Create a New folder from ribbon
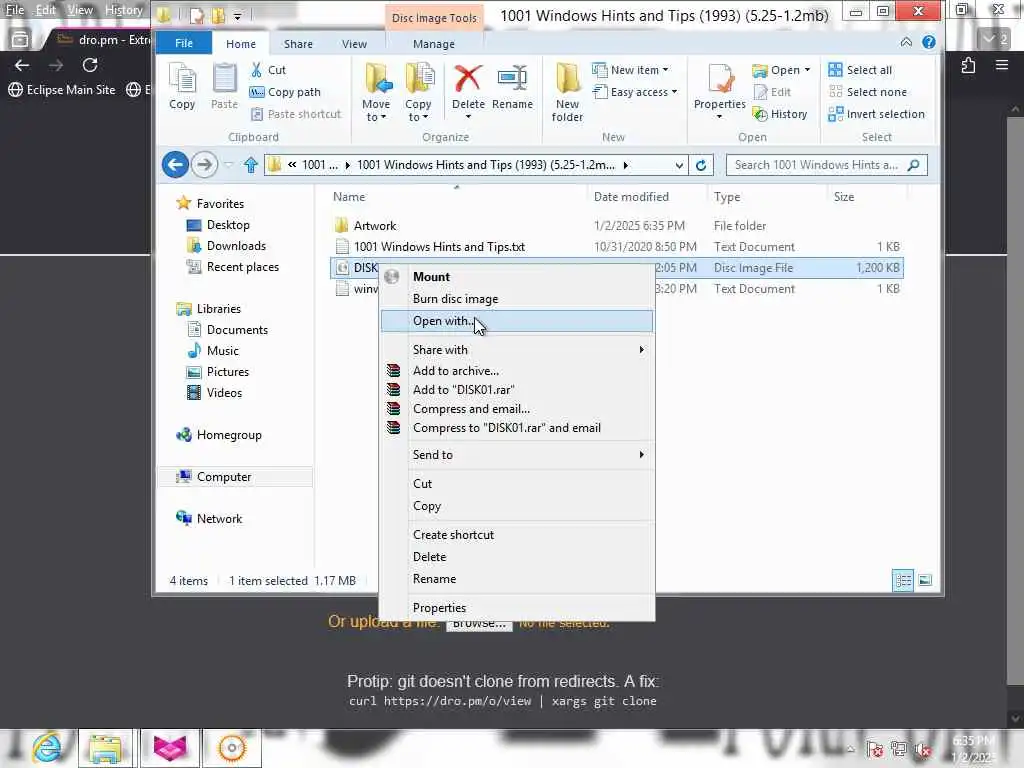 click(567, 92)
